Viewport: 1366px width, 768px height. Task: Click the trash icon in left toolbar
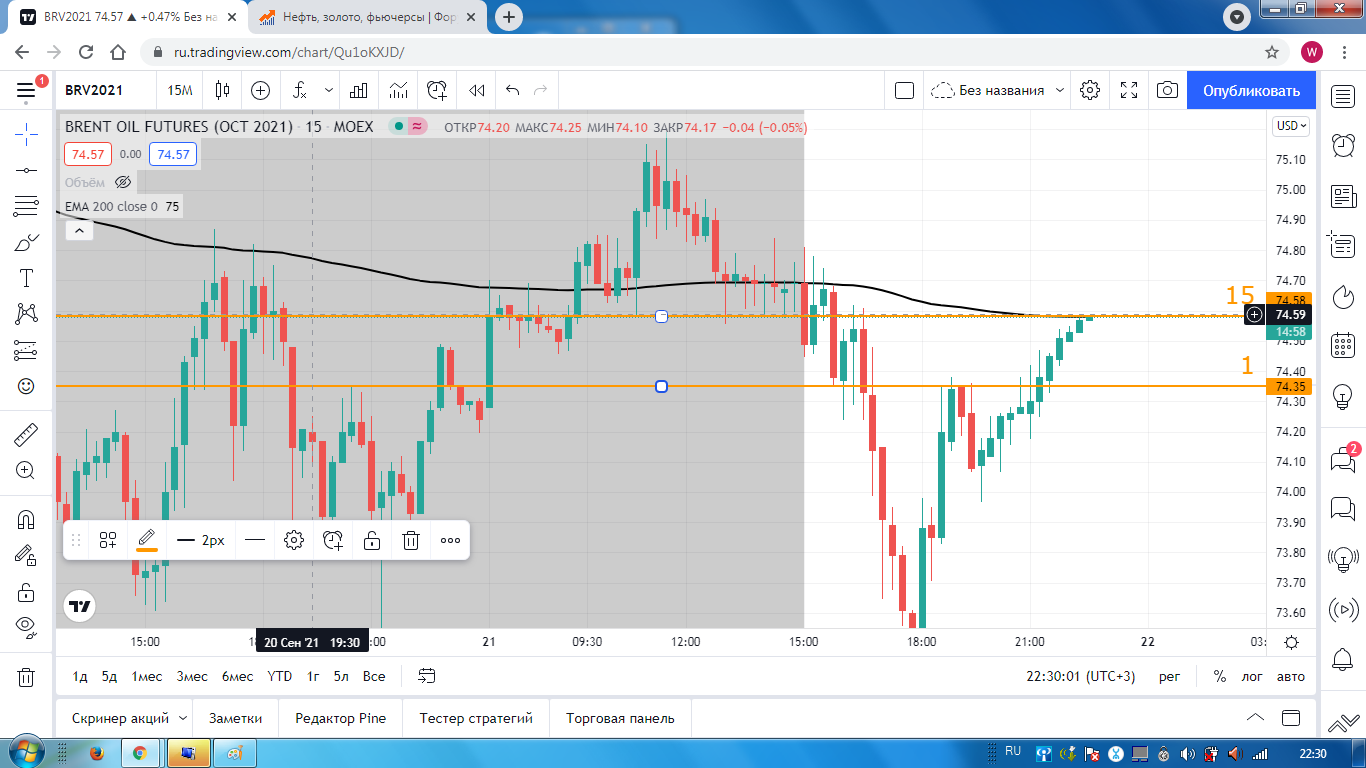pyautogui.click(x=26, y=676)
